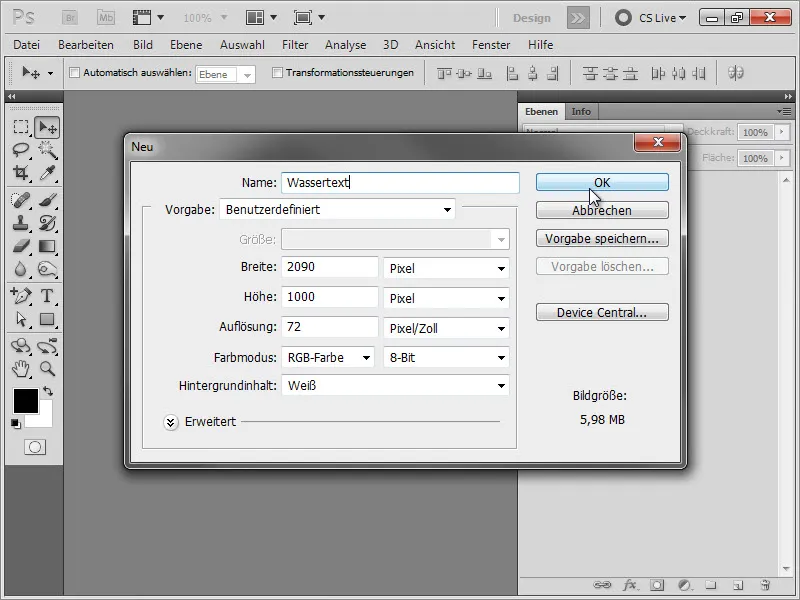This screenshot has width=800, height=600.
Task: Select the Rectangular Marquee tool
Action: [21, 127]
